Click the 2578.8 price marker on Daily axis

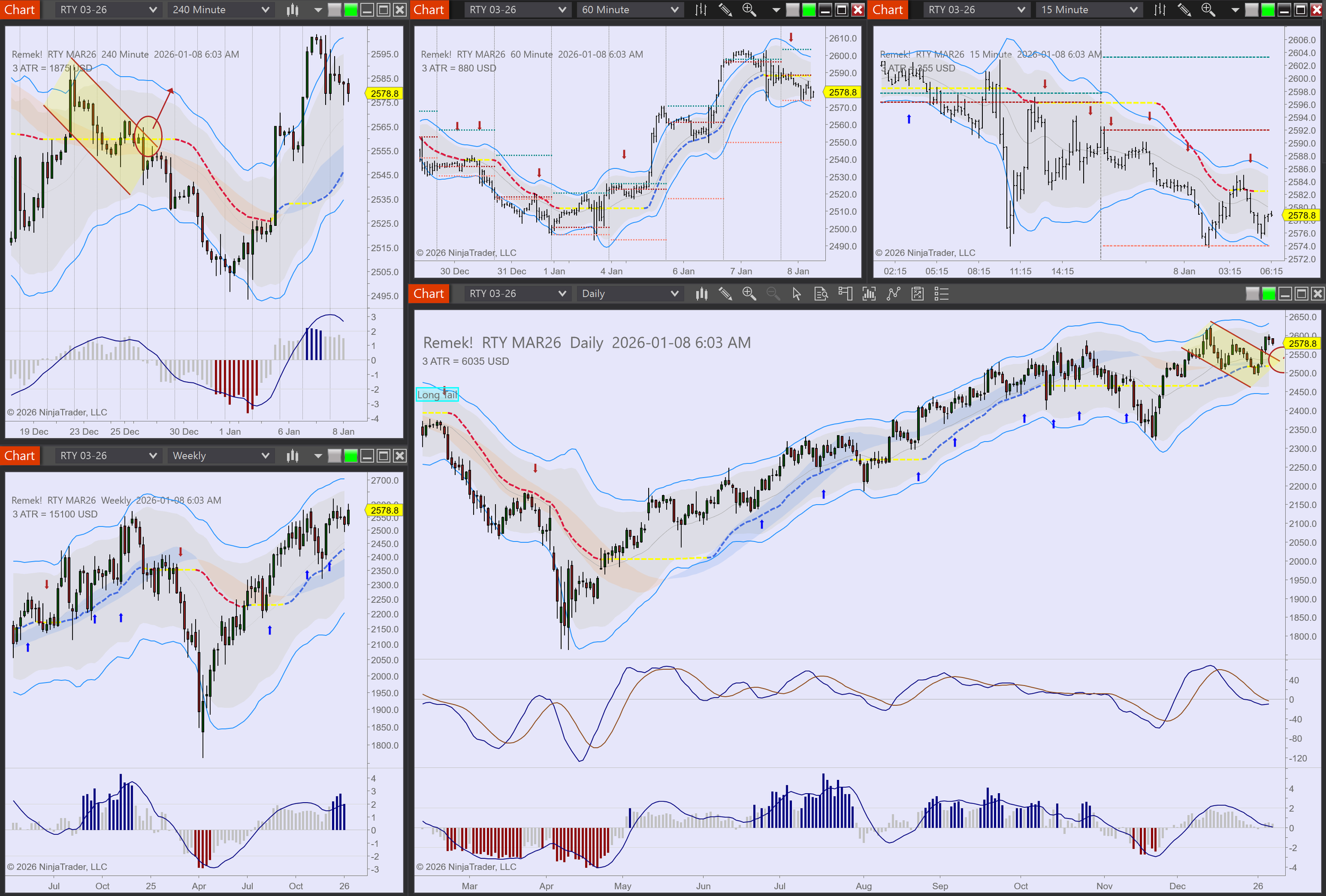point(1302,344)
